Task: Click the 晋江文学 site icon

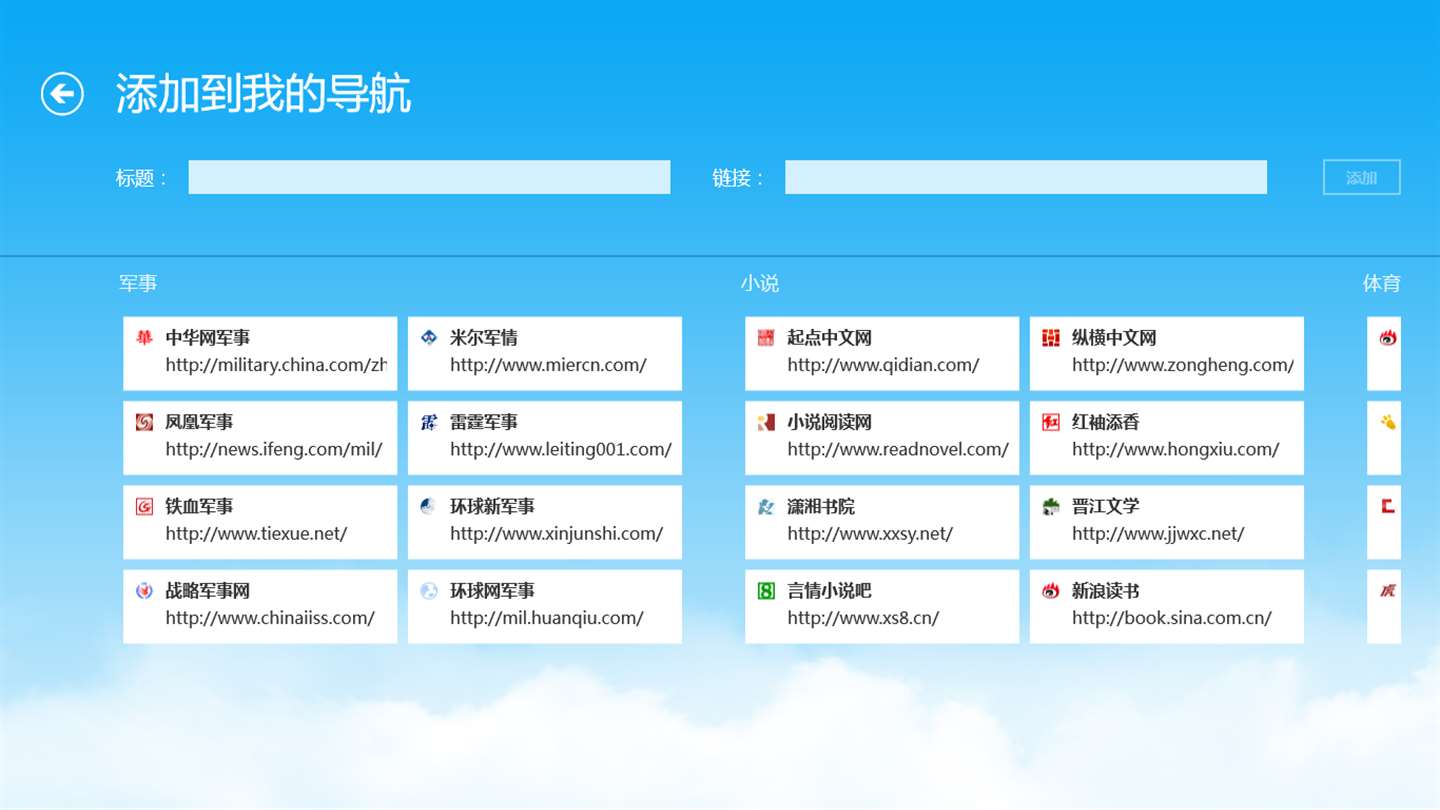Action: [x=1051, y=506]
